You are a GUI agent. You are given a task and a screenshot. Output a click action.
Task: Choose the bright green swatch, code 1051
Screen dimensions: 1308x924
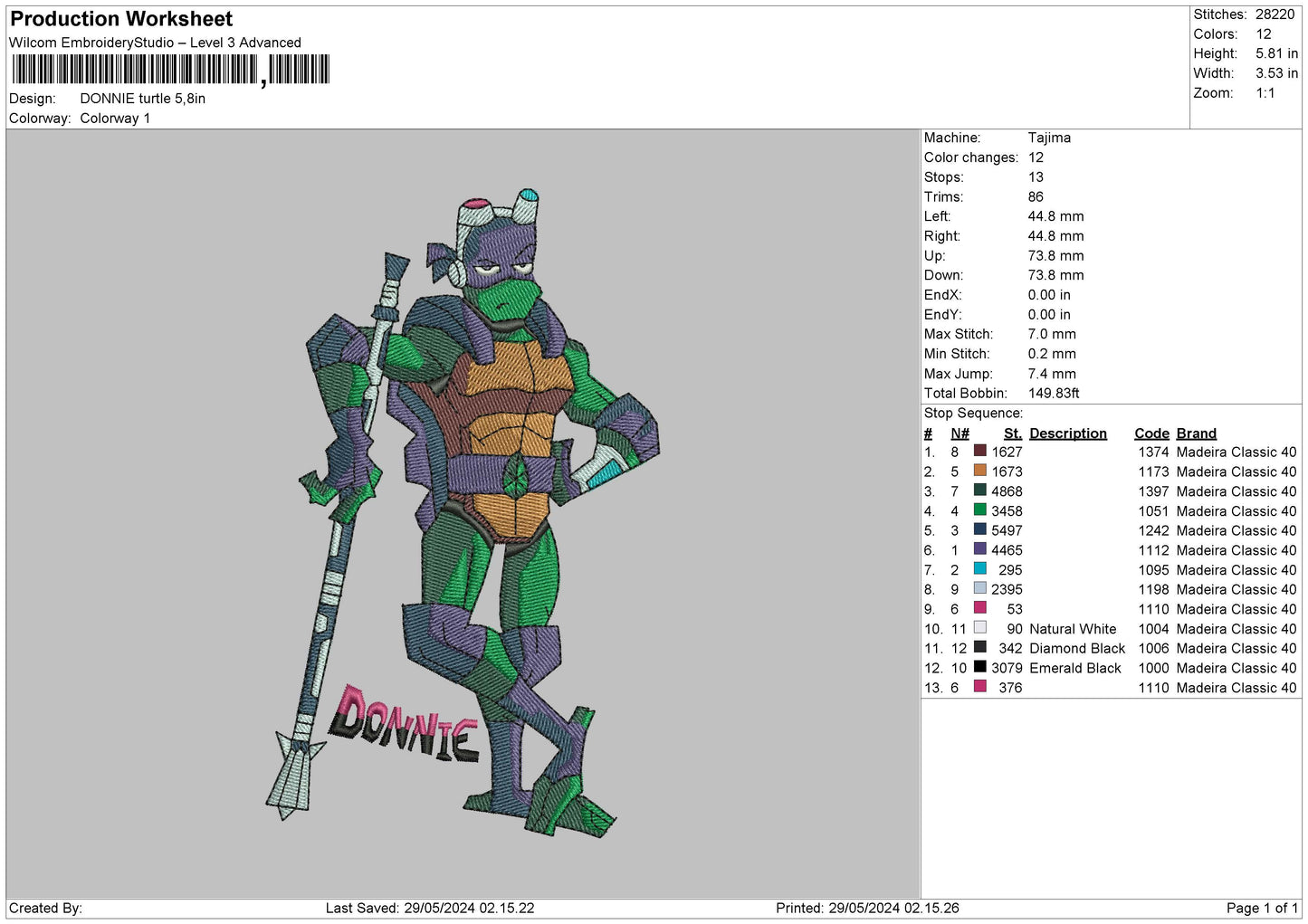coord(979,510)
